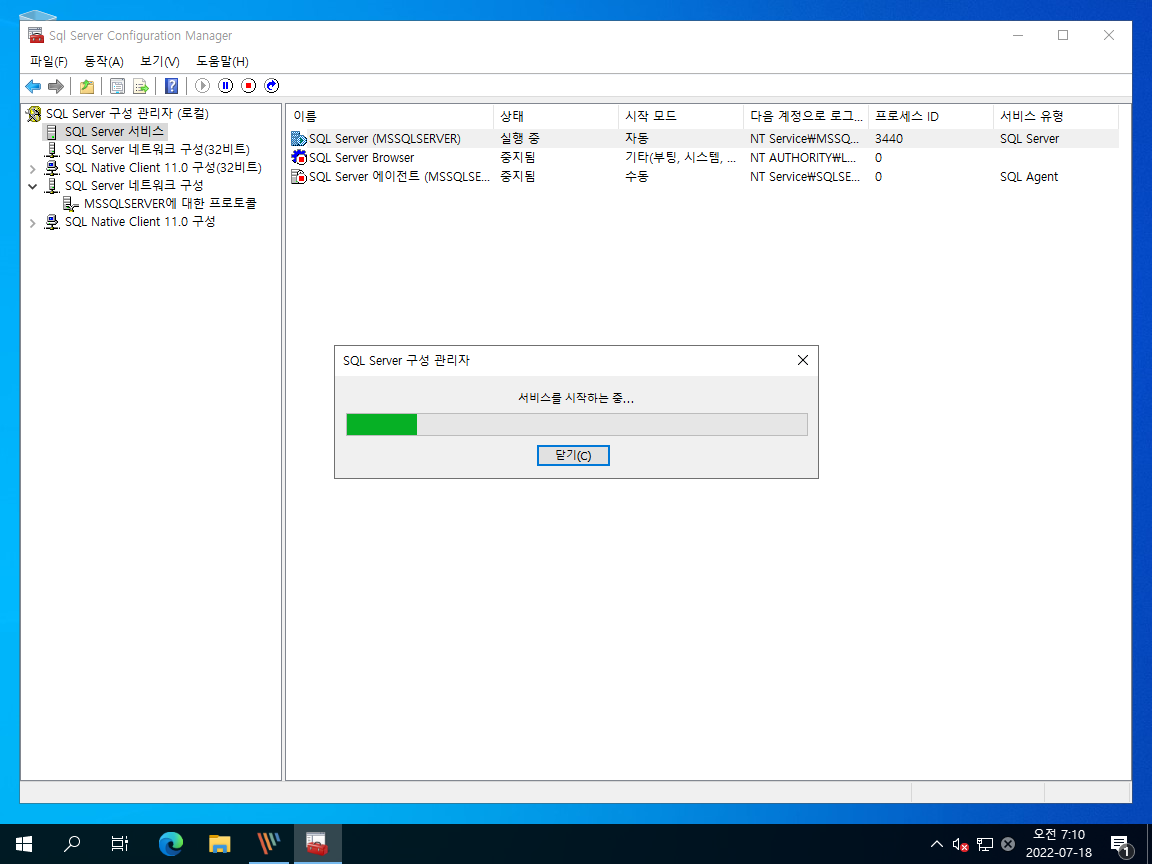Screen dimensions: 1152x864
Task: Select the SQL Server (MSSQLSERVER) row name
Action: (x=384, y=139)
